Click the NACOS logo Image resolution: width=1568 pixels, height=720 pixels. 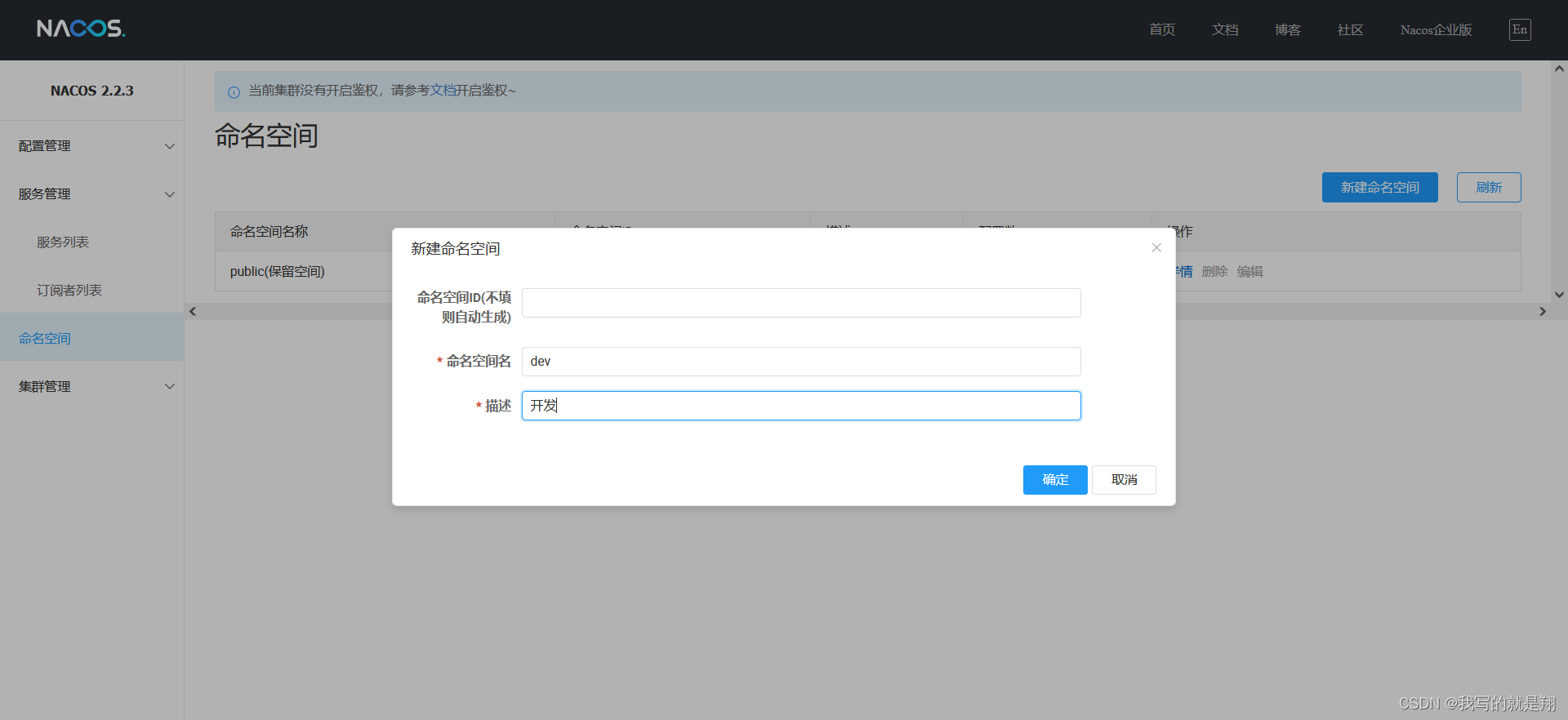point(81,29)
